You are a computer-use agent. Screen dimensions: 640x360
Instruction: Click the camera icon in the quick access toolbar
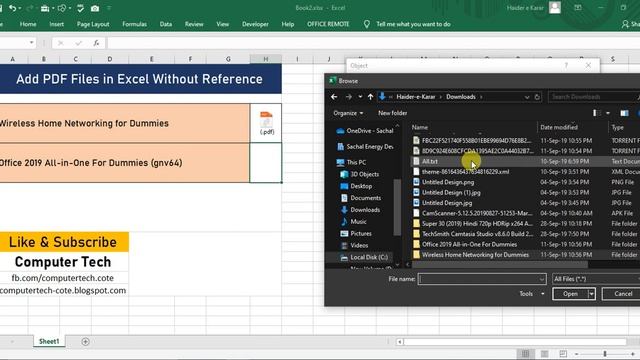click(x=95, y=8)
